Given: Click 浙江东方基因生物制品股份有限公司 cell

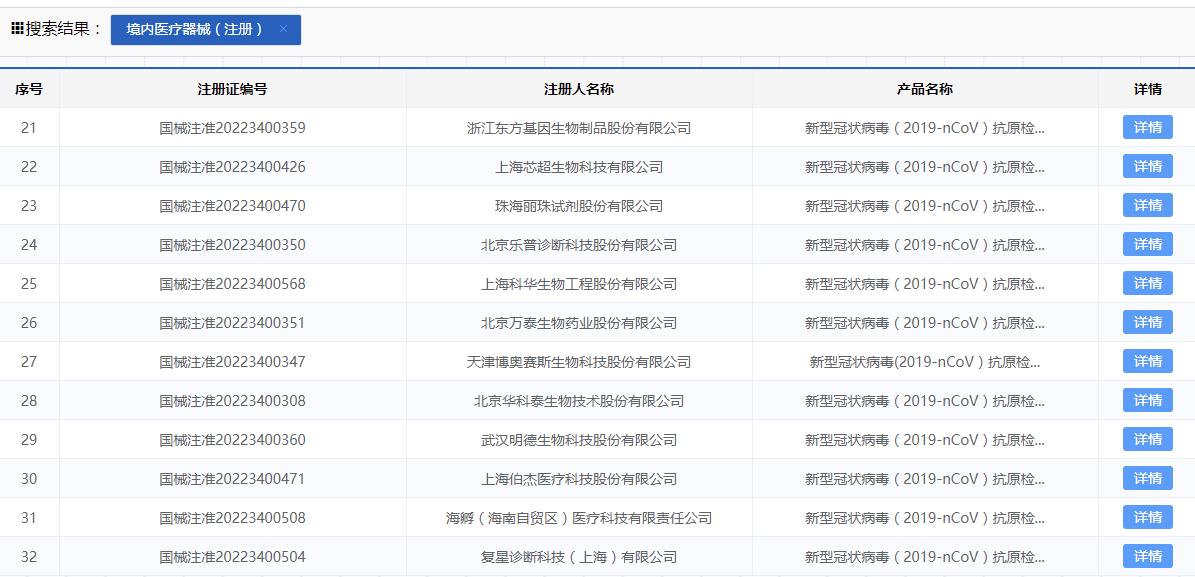Looking at the screenshot, I should pos(578,128).
